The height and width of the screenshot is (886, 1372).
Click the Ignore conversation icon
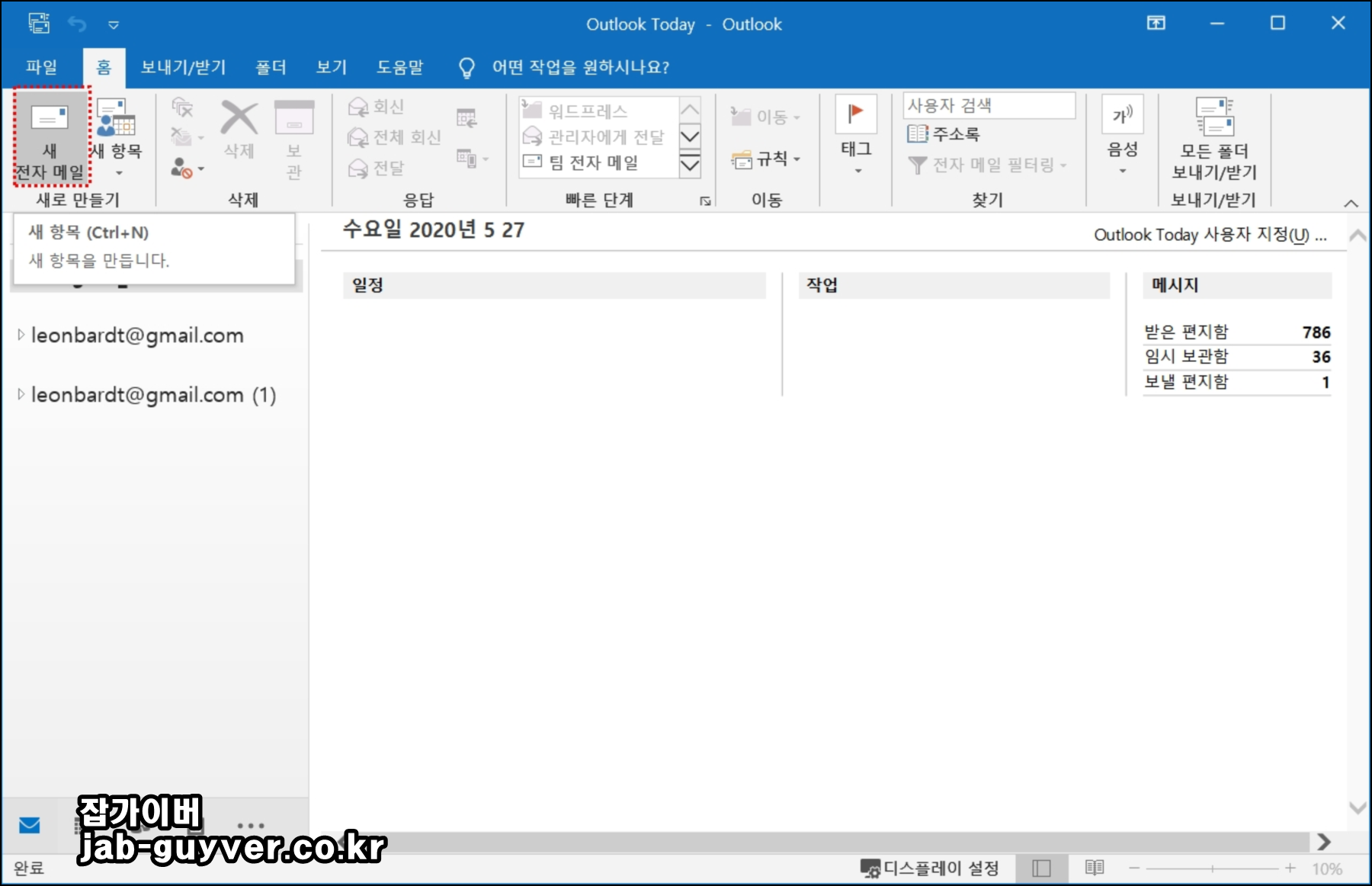coord(182,107)
